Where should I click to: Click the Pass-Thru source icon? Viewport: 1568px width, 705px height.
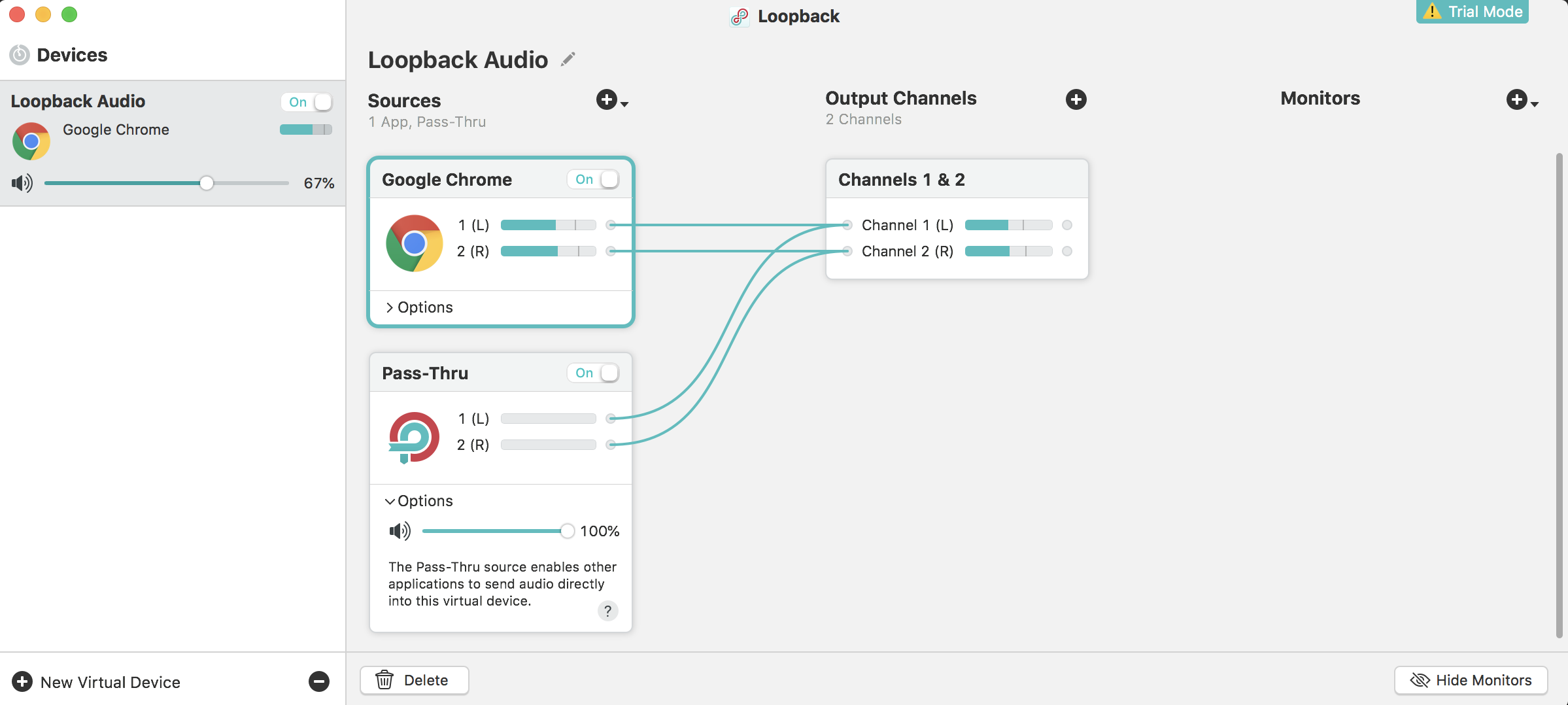[x=414, y=436]
